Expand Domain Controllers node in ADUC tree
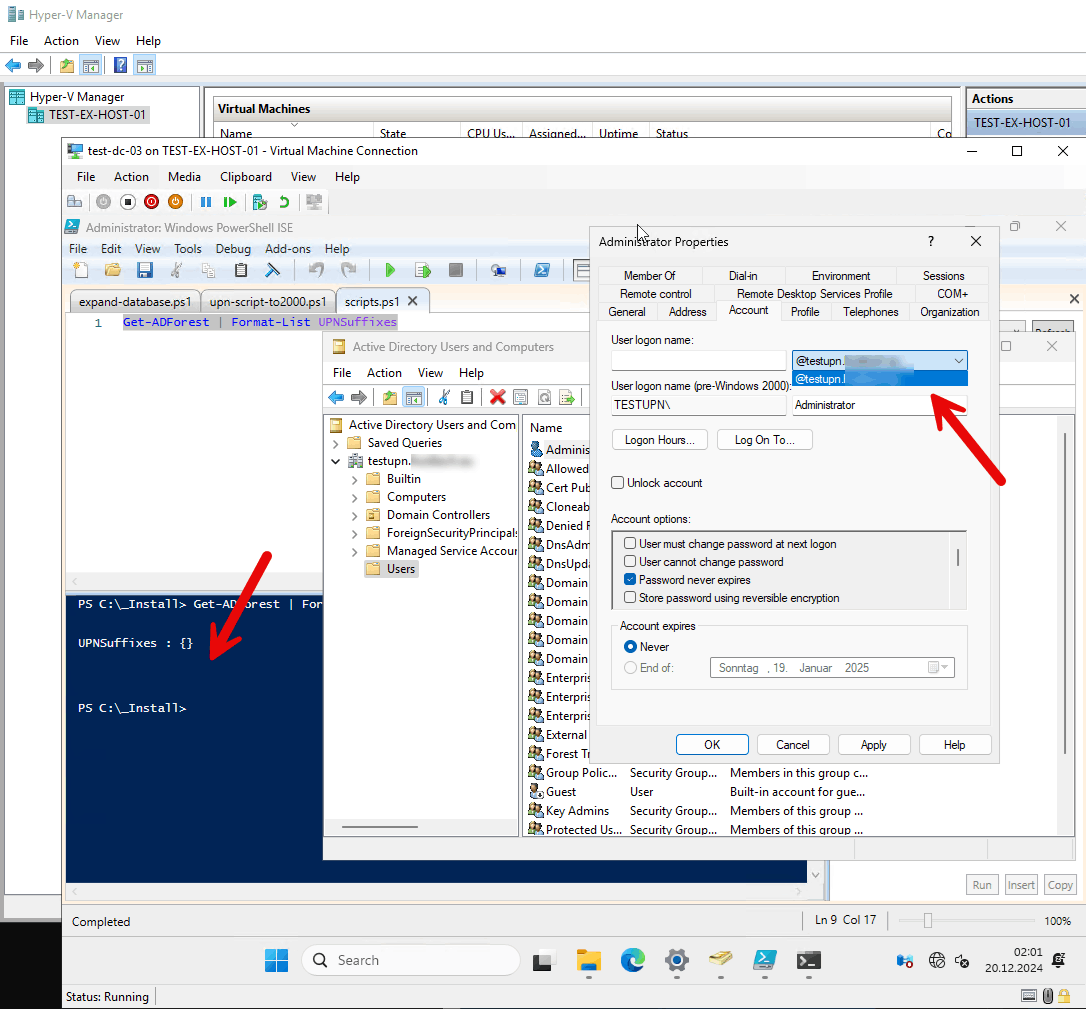The width and height of the screenshot is (1086, 1009). pyautogui.click(x=355, y=515)
